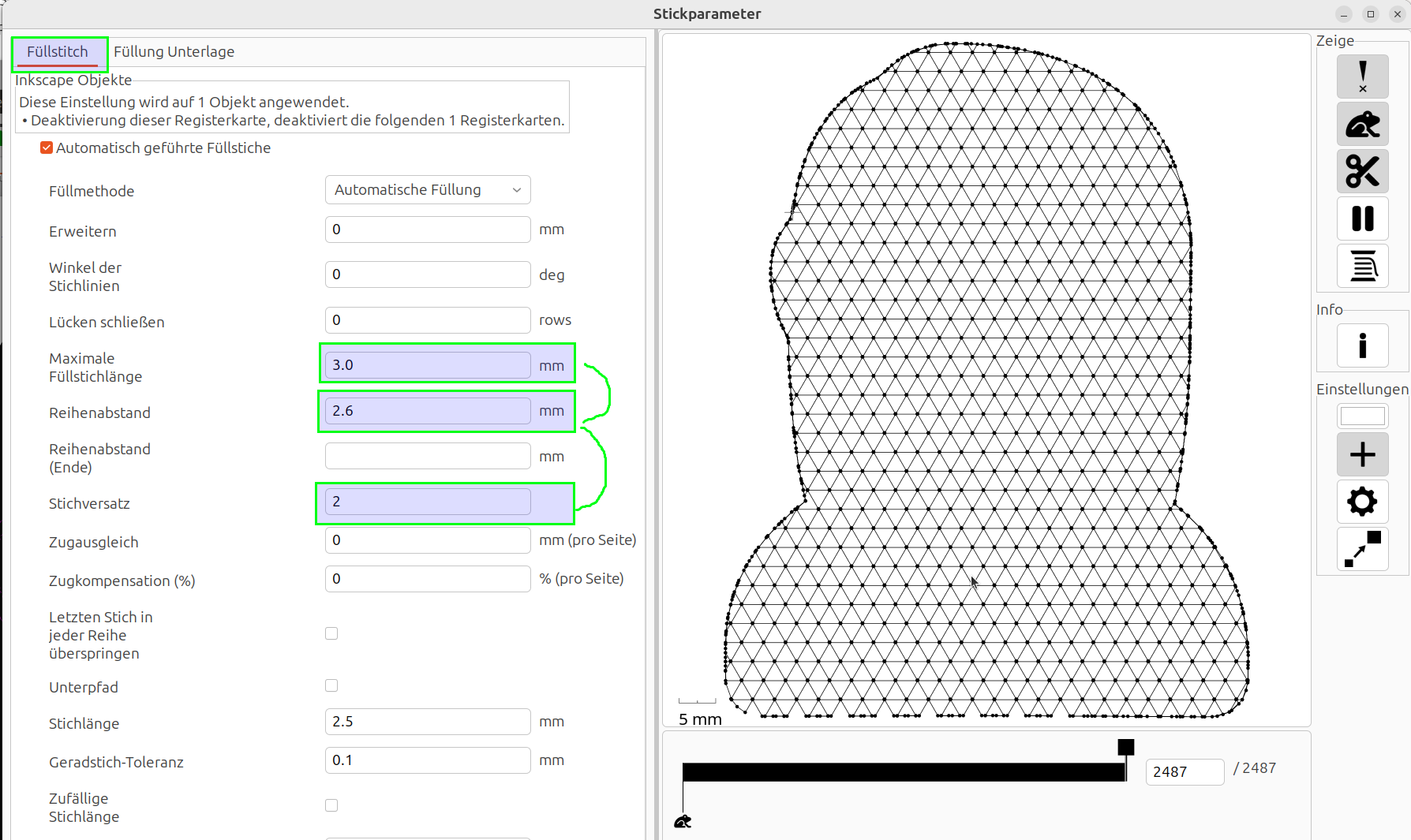This screenshot has width=1411, height=840.
Task: Open the gear settings icon
Action: tap(1362, 502)
